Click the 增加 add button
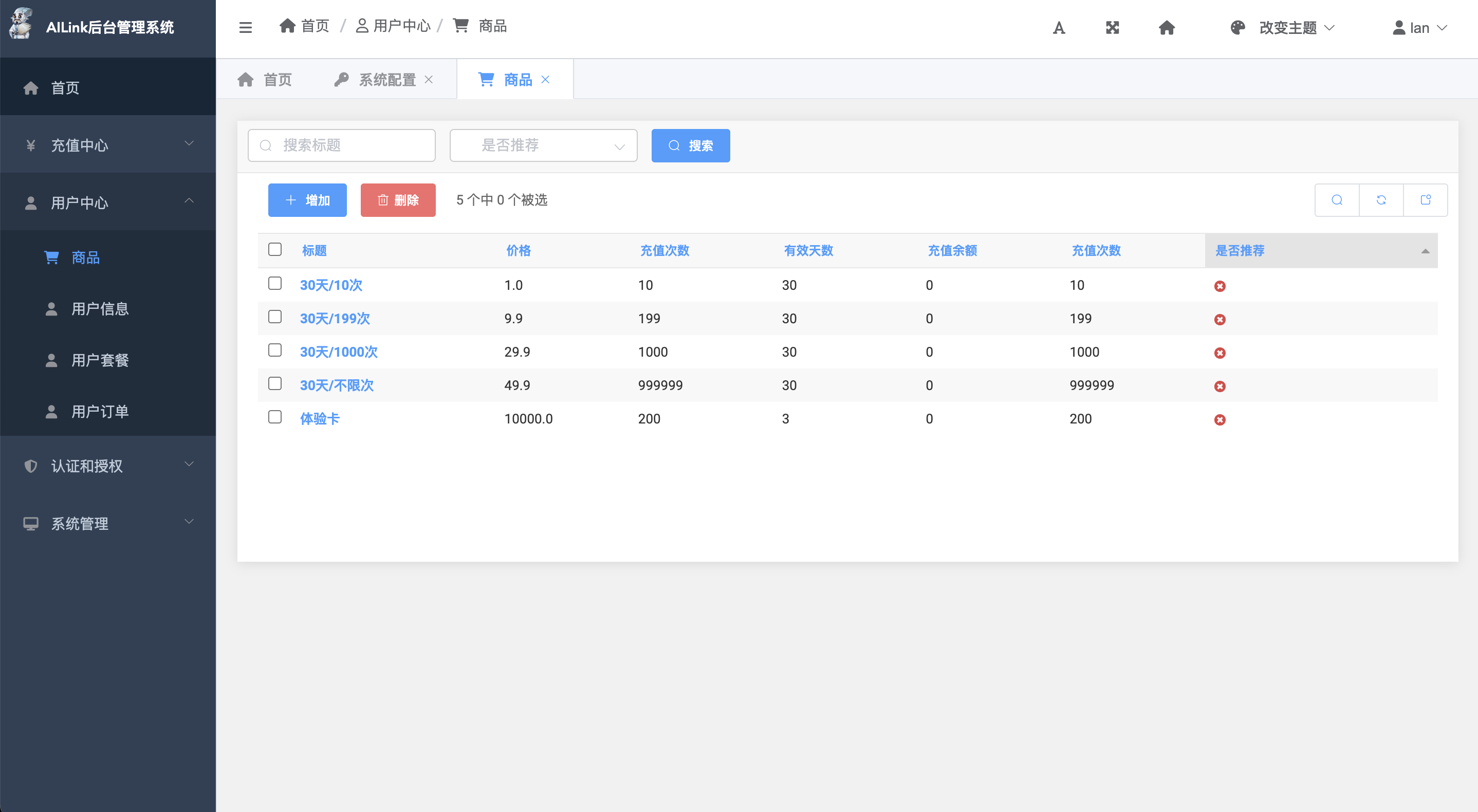 [307, 200]
